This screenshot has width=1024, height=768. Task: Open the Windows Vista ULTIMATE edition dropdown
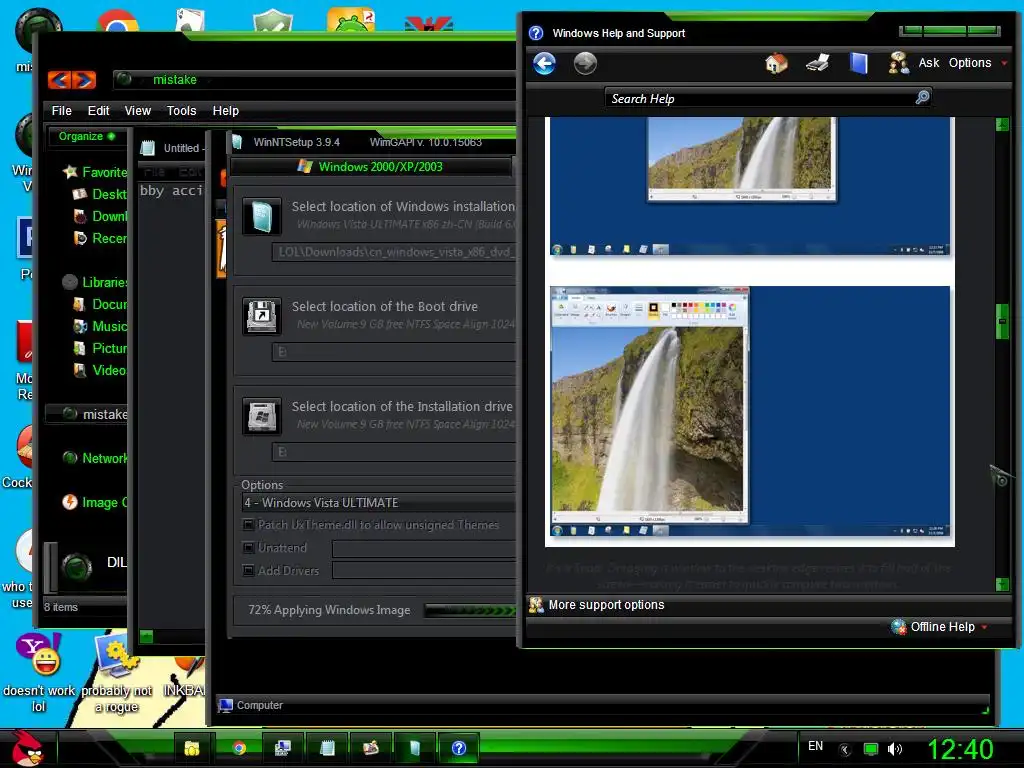coord(378,503)
